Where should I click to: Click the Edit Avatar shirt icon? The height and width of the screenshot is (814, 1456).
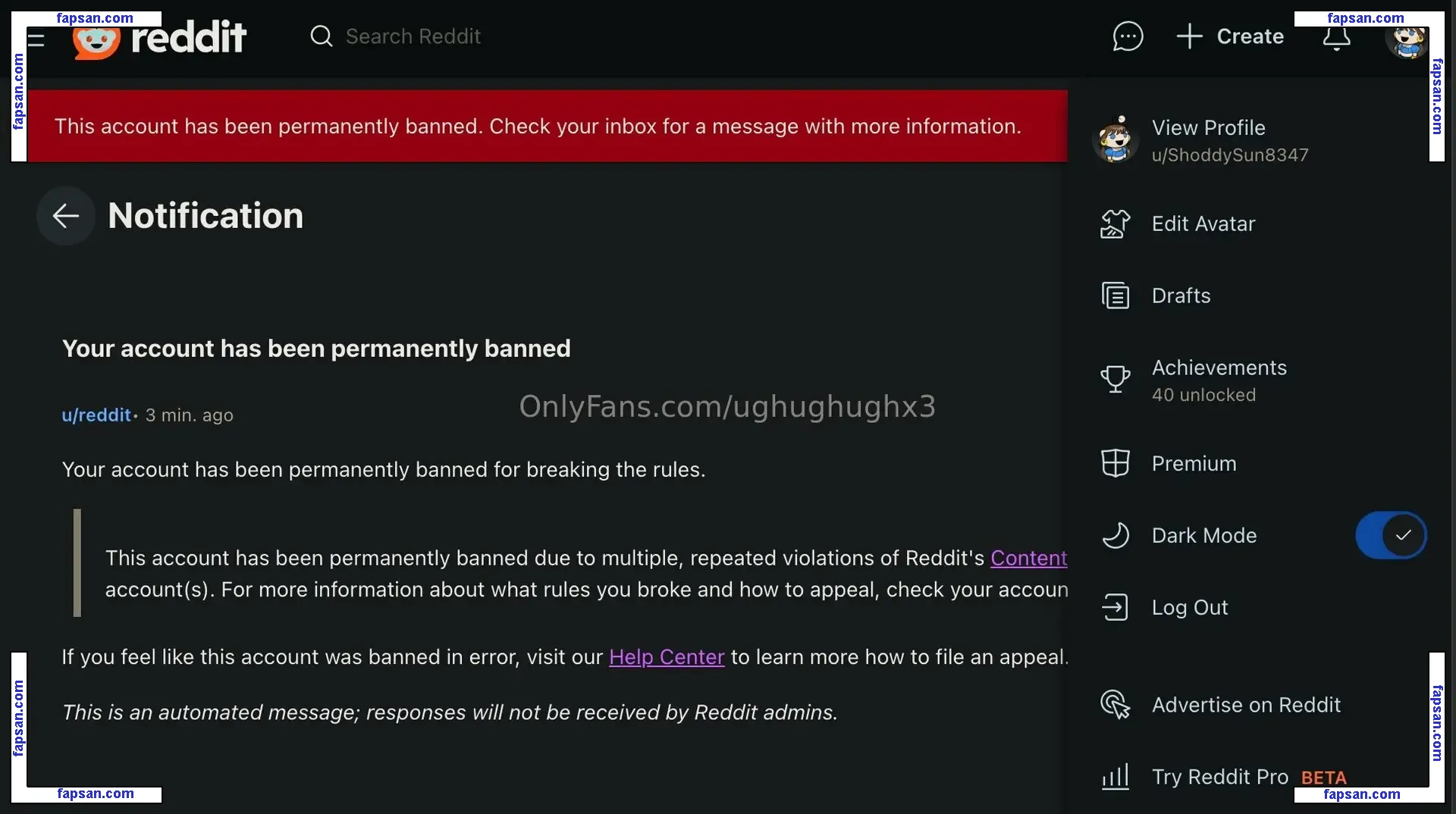tap(1115, 224)
